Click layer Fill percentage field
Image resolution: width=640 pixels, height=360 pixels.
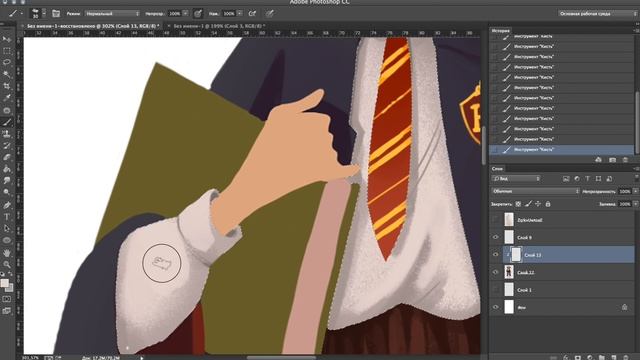pos(624,204)
